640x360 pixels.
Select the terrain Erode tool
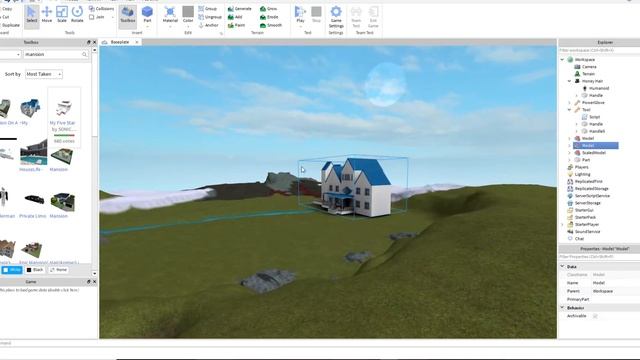pyautogui.click(x=269, y=17)
